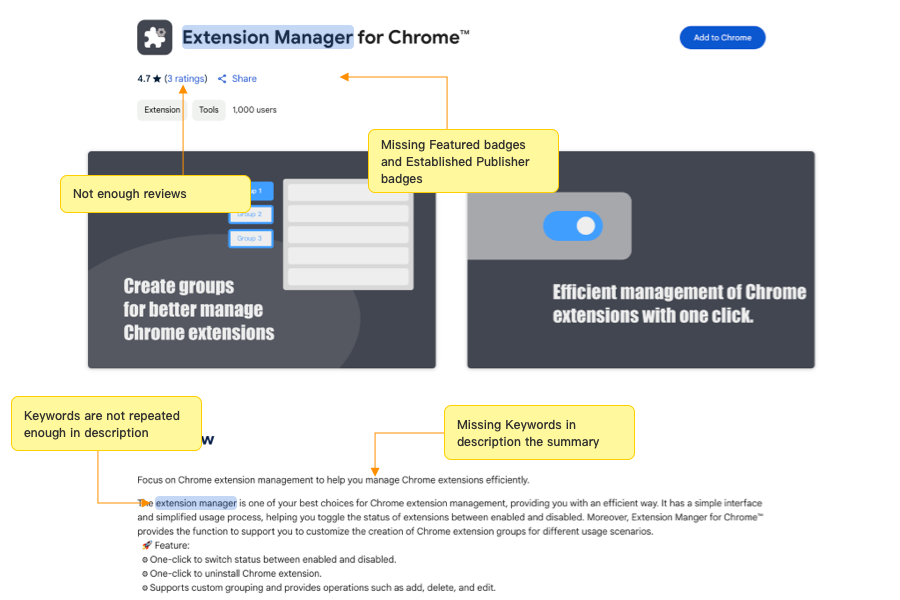The height and width of the screenshot is (600, 900).
Task: Click the Add to Chrome button
Action: [722, 38]
